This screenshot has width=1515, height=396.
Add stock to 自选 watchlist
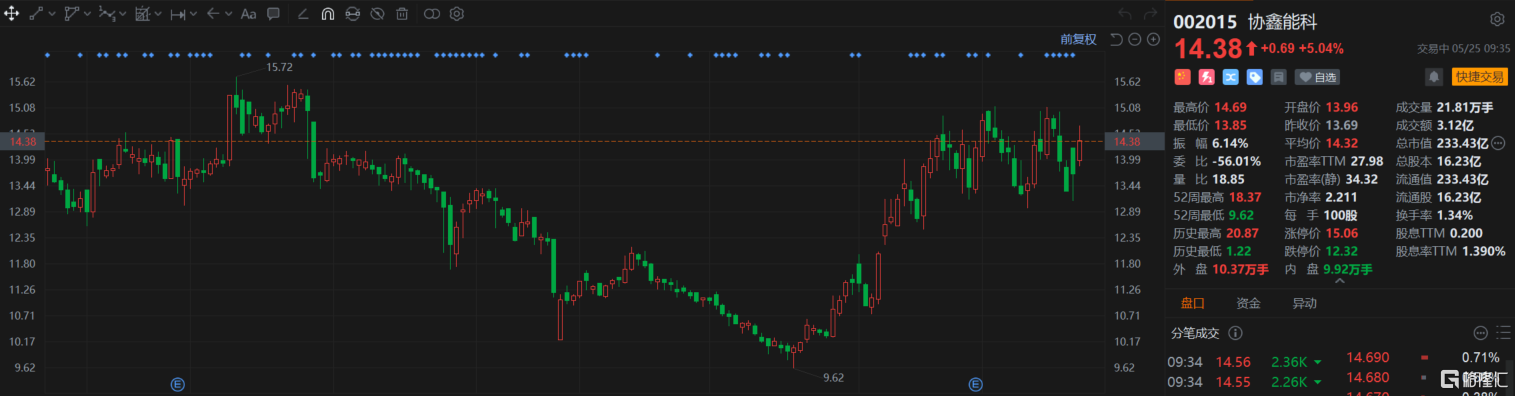pos(1317,76)
